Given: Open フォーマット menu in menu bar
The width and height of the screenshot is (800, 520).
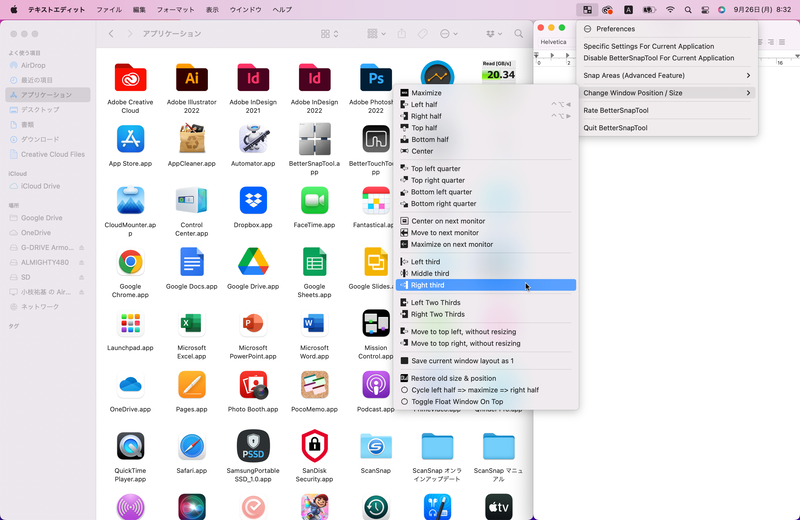Looking at the screenshot, I should (x=176, y=9).
